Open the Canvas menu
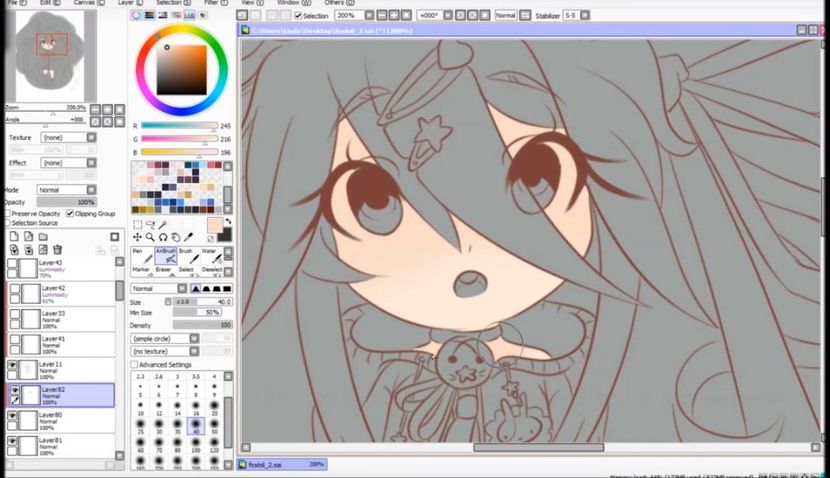 pos(82,3)
